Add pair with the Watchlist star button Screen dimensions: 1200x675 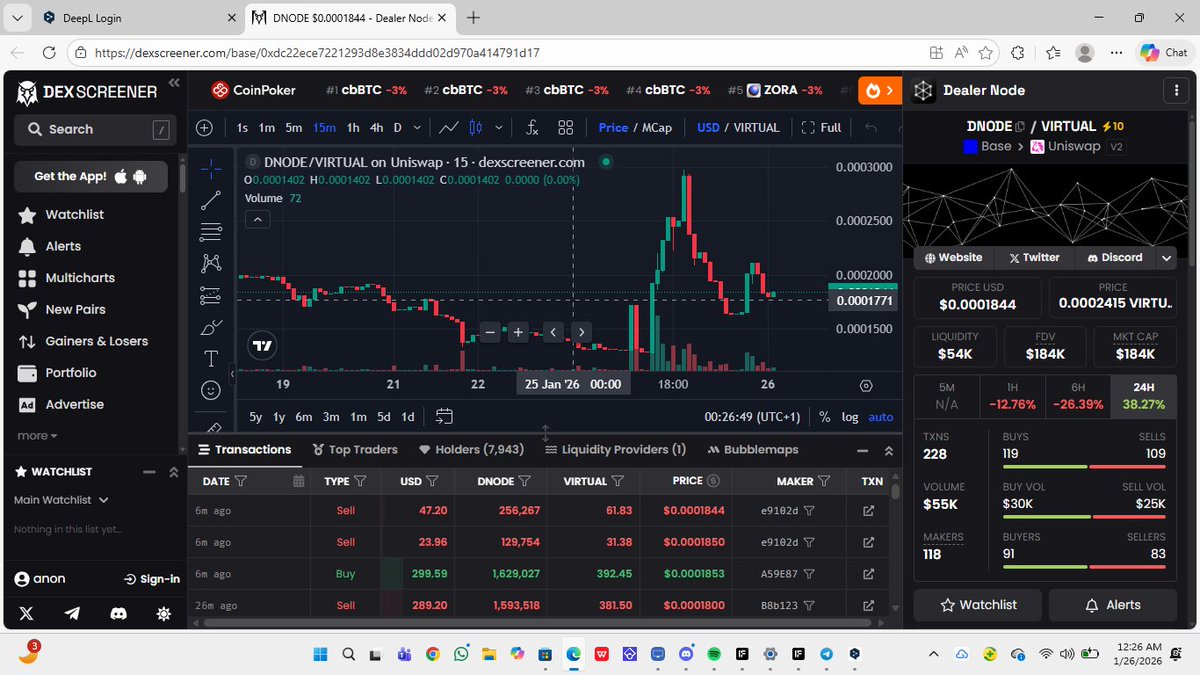978,605
